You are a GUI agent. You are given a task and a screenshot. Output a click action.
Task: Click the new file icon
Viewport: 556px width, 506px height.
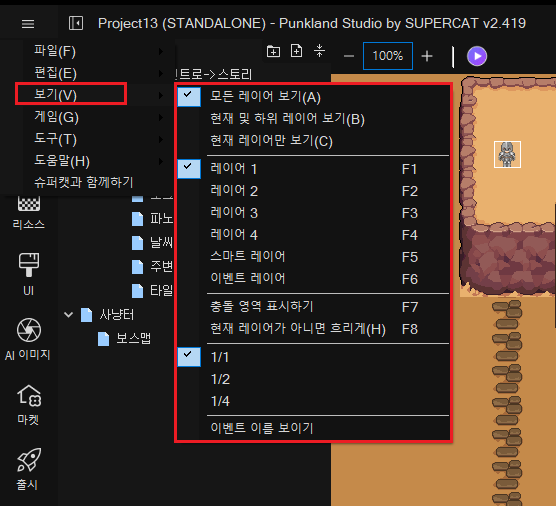[x=296, y=51]
